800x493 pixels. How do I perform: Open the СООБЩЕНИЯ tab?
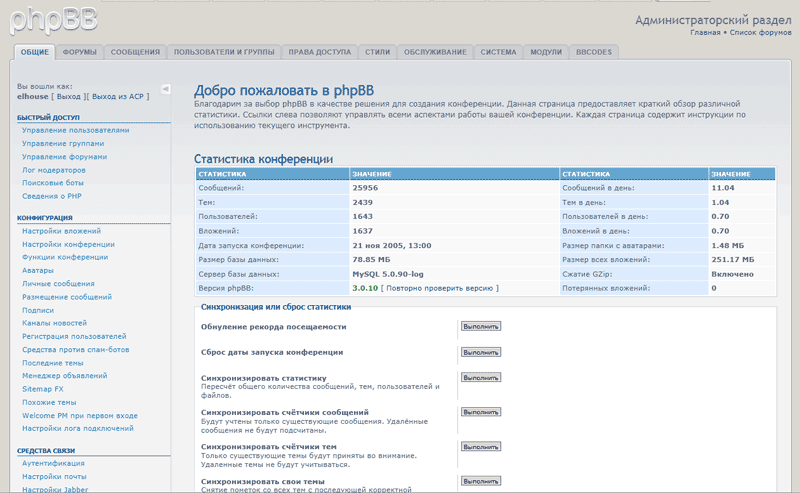coord(135,52)
